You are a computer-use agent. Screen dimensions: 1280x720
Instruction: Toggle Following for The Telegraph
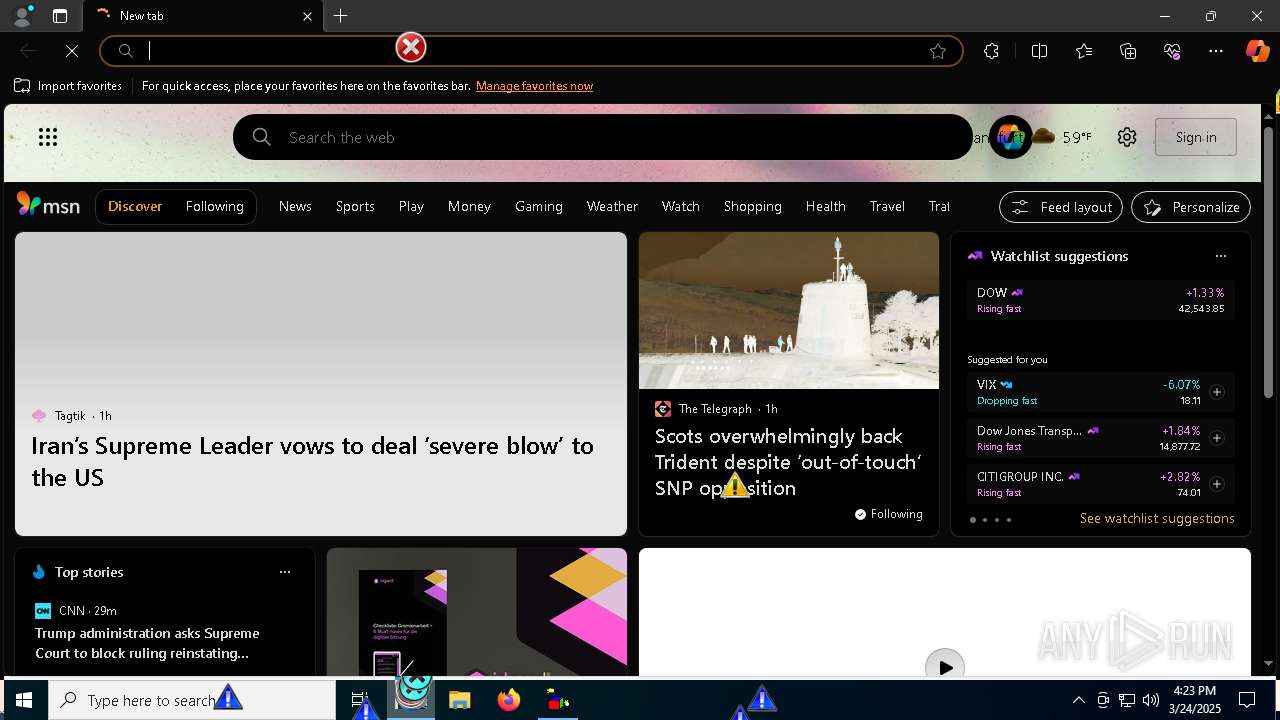(888, 514)
